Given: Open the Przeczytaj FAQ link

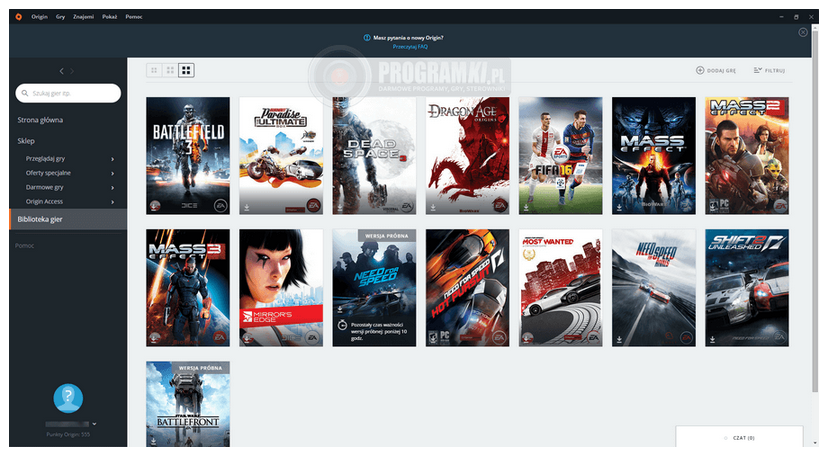Looking at the screenshot, I should pos(410,47).
